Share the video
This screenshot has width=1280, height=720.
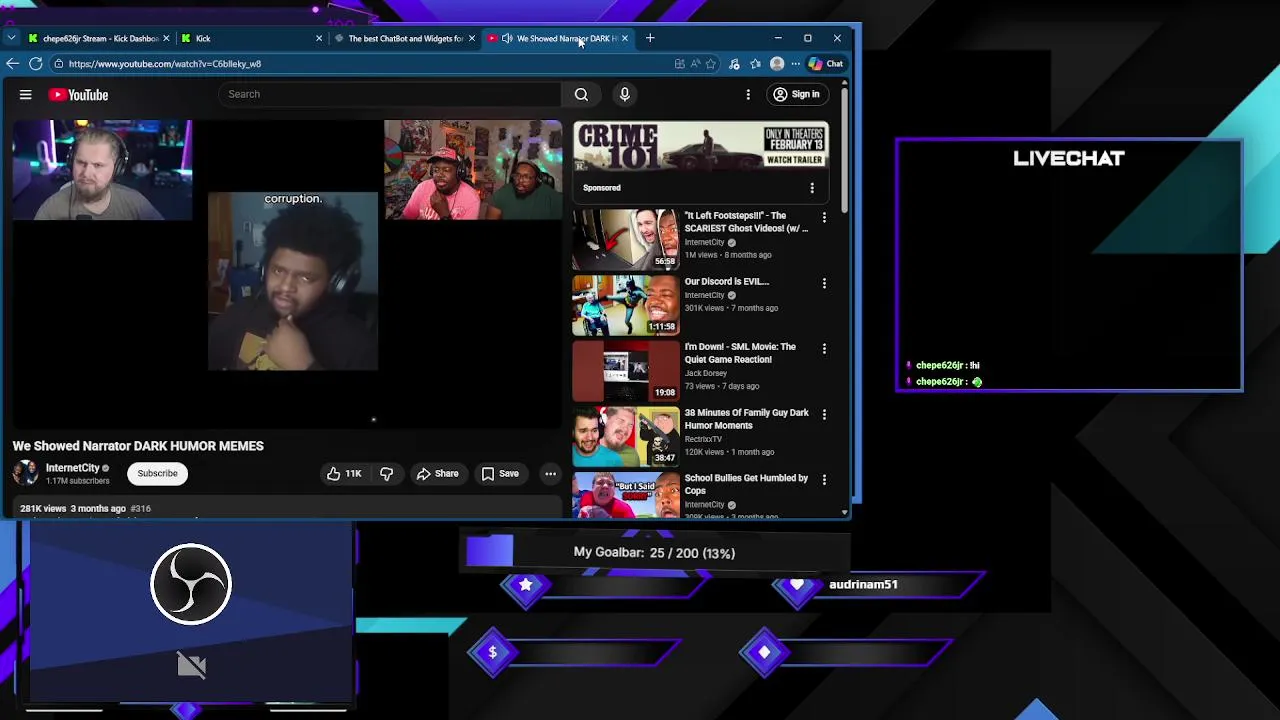[437, 474]
